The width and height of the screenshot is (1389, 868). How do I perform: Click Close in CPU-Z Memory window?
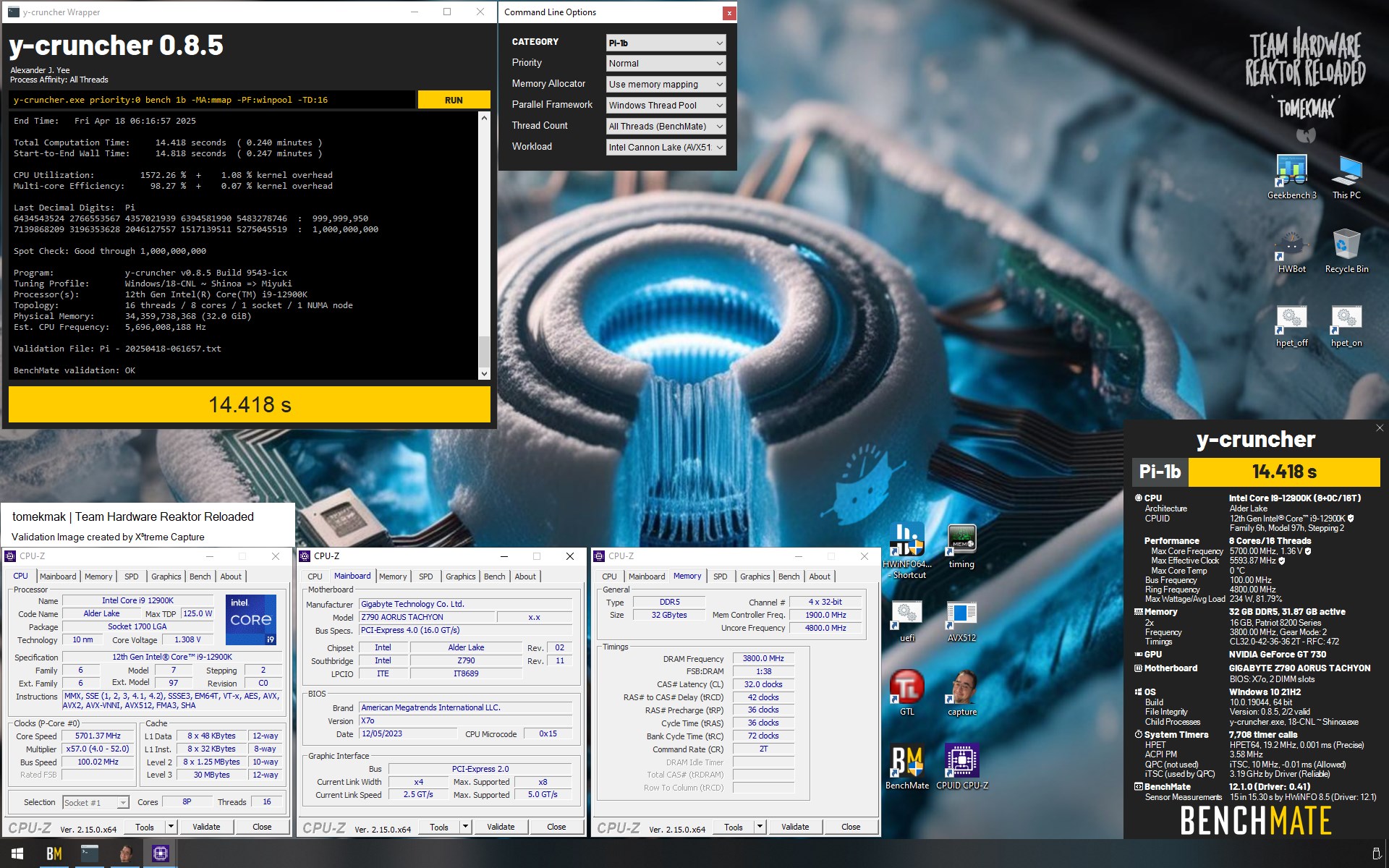click(851, 827)
